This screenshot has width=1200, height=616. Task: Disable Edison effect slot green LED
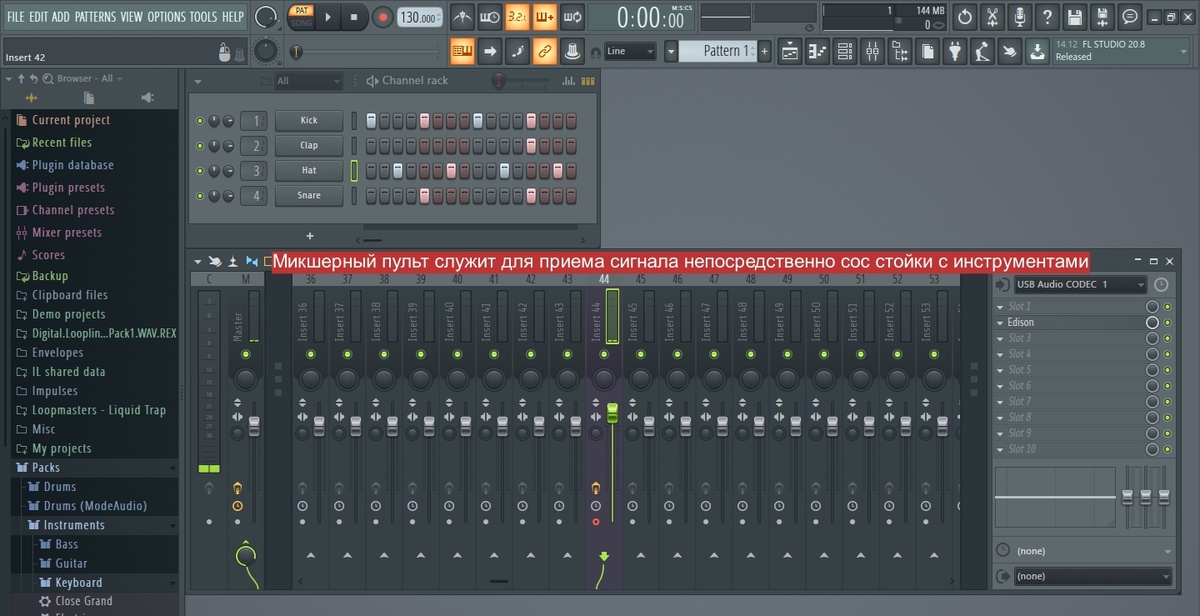(1167, 322)
